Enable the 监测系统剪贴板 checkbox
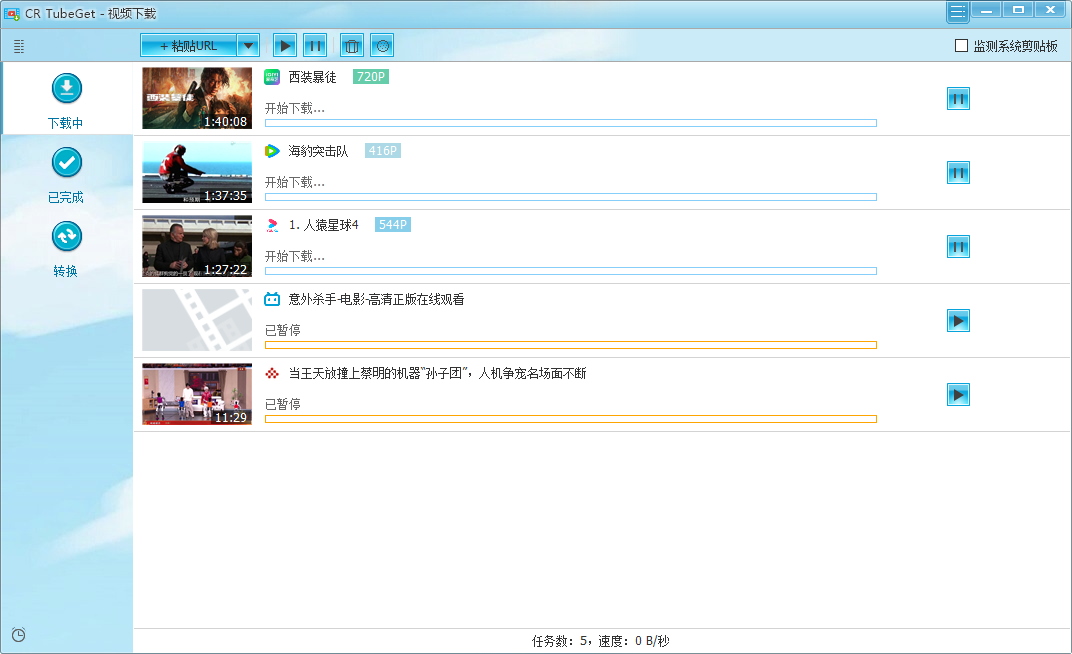 point(961,45)
